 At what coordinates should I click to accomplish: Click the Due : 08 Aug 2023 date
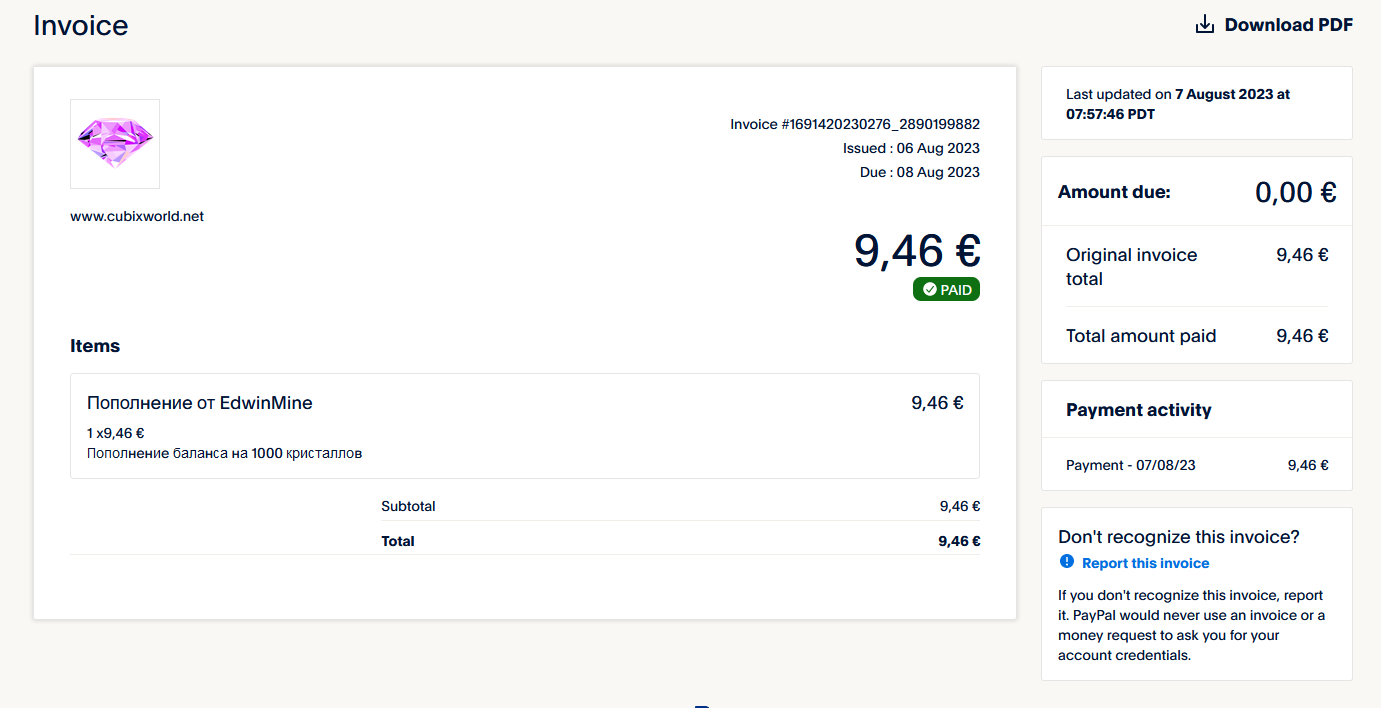pyautogui.click(x=919, y=172)
